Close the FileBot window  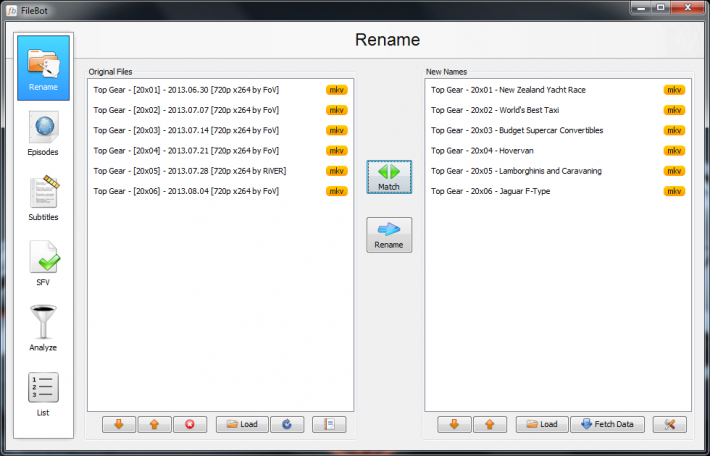[x=687, y=7]
